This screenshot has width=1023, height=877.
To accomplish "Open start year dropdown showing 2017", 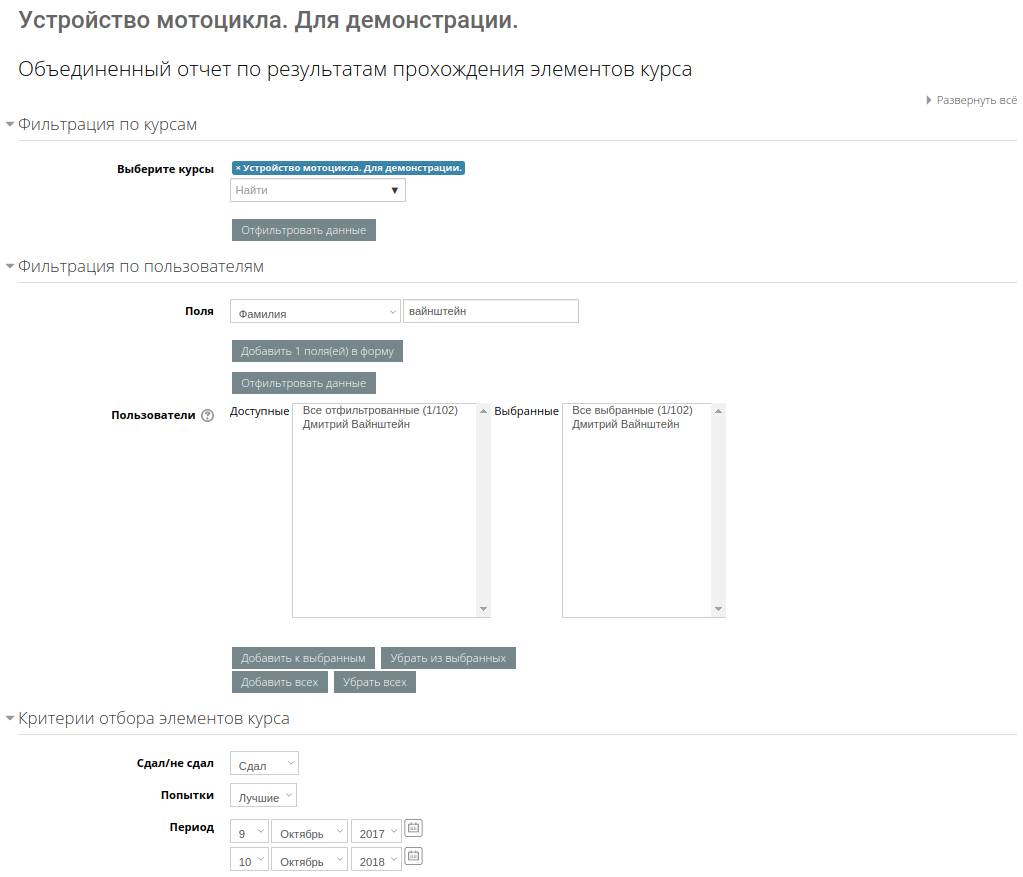I will pos(376,832).
